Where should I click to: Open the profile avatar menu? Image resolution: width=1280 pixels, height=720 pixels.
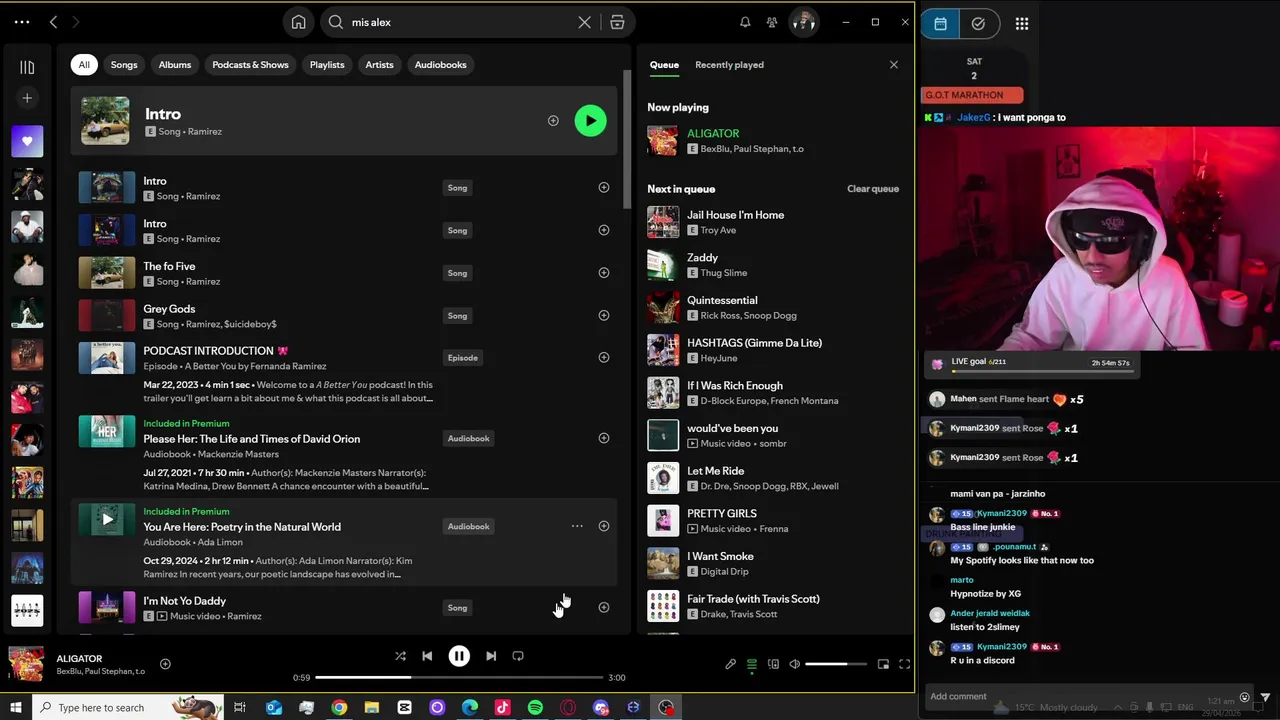coord(803,22)
